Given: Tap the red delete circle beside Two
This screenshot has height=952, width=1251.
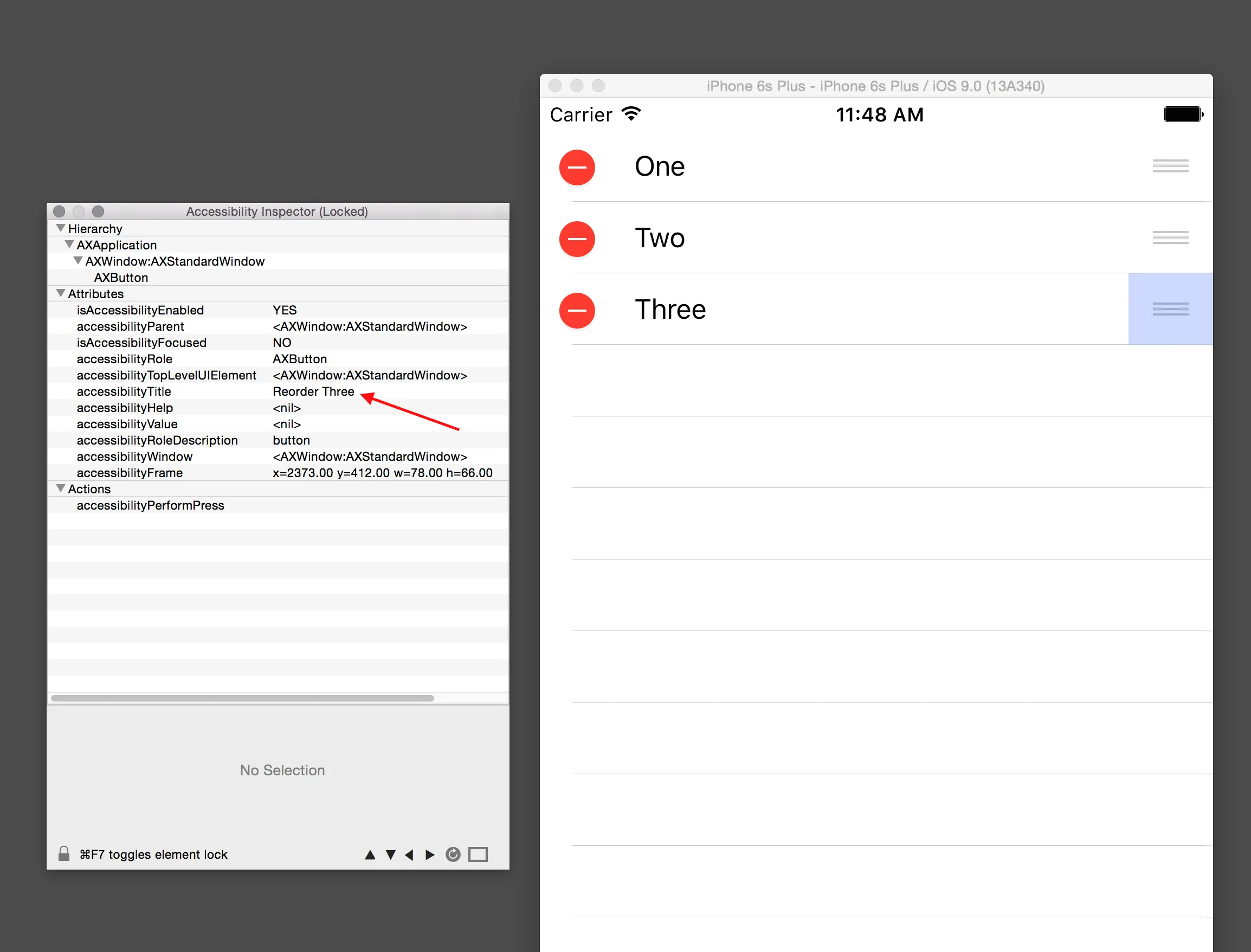Looking at the screenshot, I should (x=577, y=239).
